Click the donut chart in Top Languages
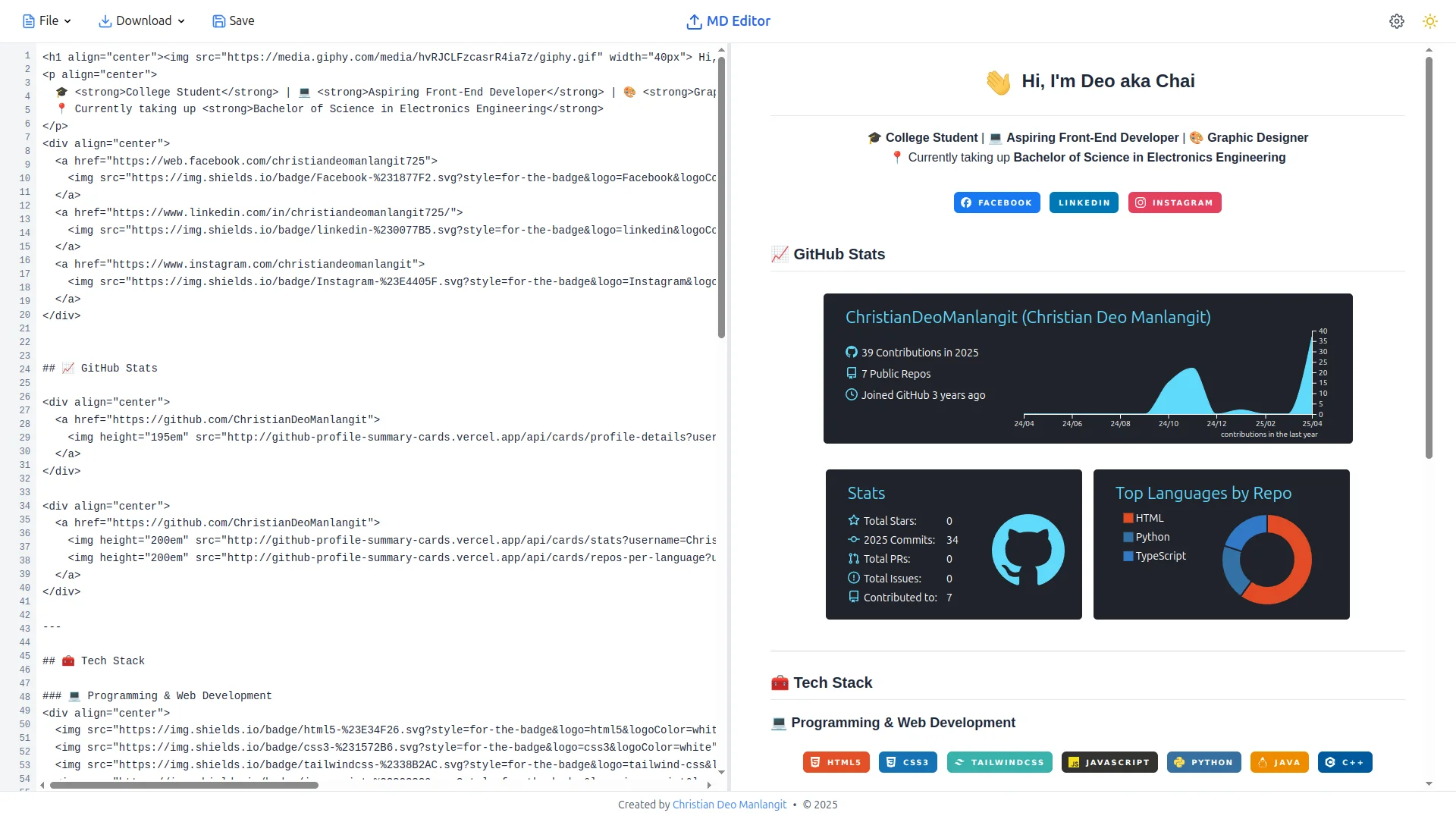Image resolution: width=1456 pixels, height=819 pixels. coord(1266,560)
